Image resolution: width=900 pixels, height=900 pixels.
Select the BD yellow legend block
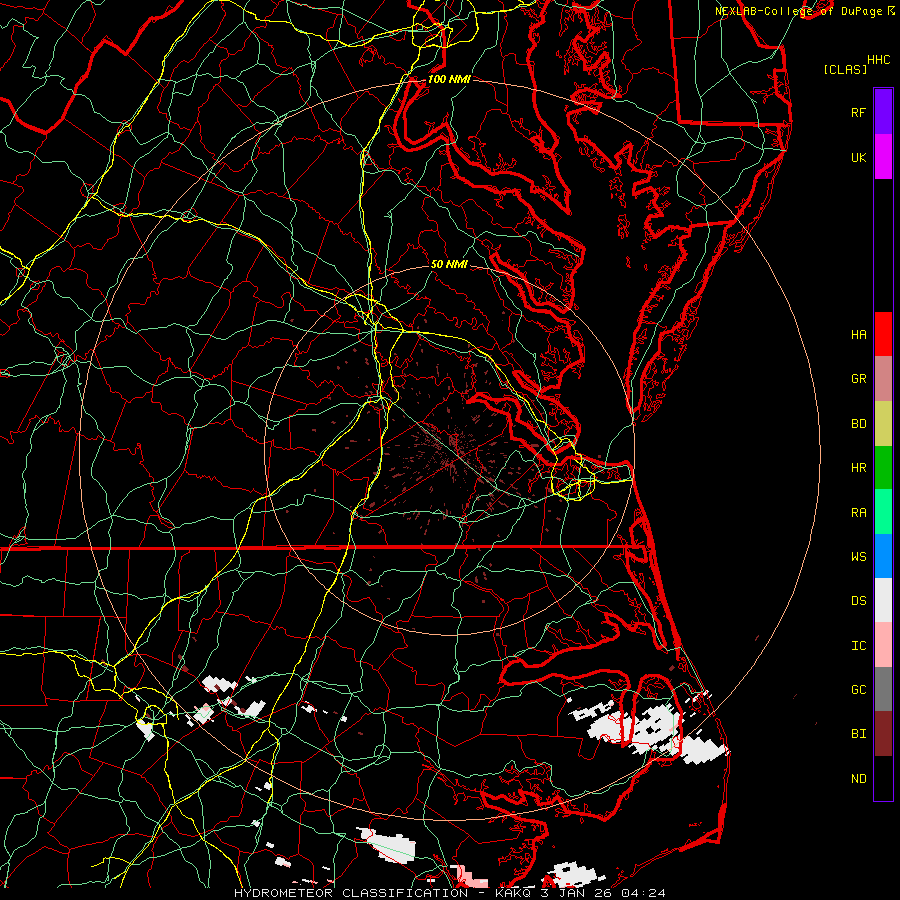[883, 424]
